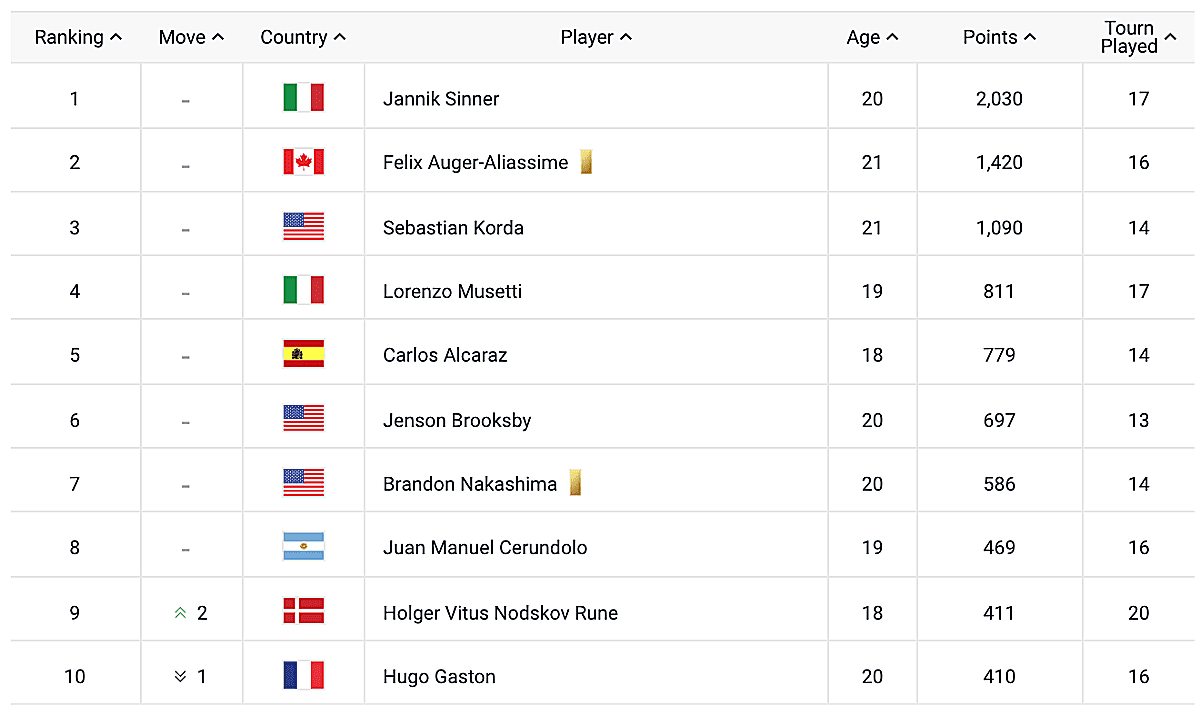Image resolution: width=1200 pixels, height=705 pixels.
Task: Open Sebastian Korda's player profile
Action: pyautogui.click(x=453, y=227)
